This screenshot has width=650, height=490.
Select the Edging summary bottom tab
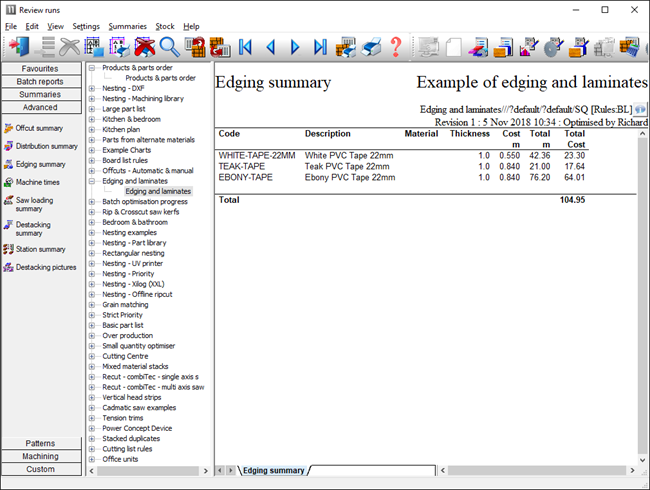pyautogui.click(x=273, y=470)
